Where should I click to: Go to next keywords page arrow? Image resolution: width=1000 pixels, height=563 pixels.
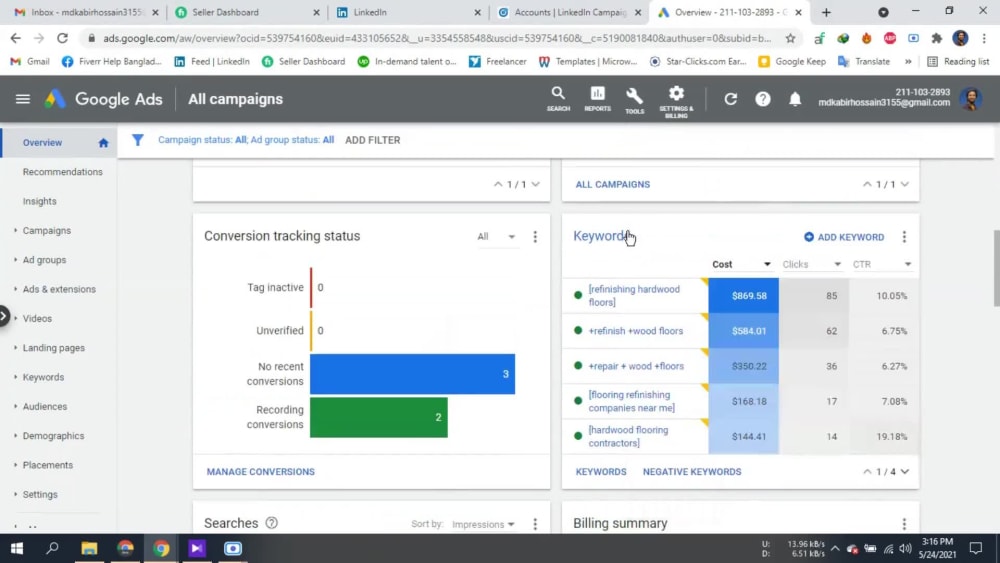(x=904, y=472)
